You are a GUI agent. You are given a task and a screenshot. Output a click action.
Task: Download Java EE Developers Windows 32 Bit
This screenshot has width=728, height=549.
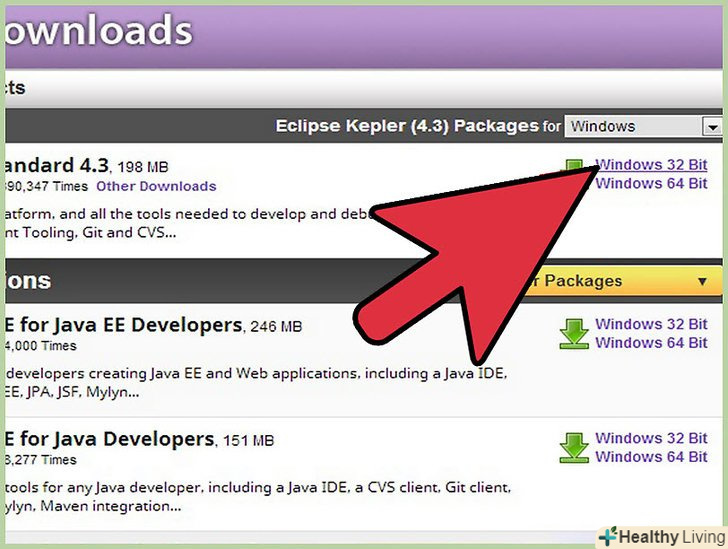click(x=651, y=324)
